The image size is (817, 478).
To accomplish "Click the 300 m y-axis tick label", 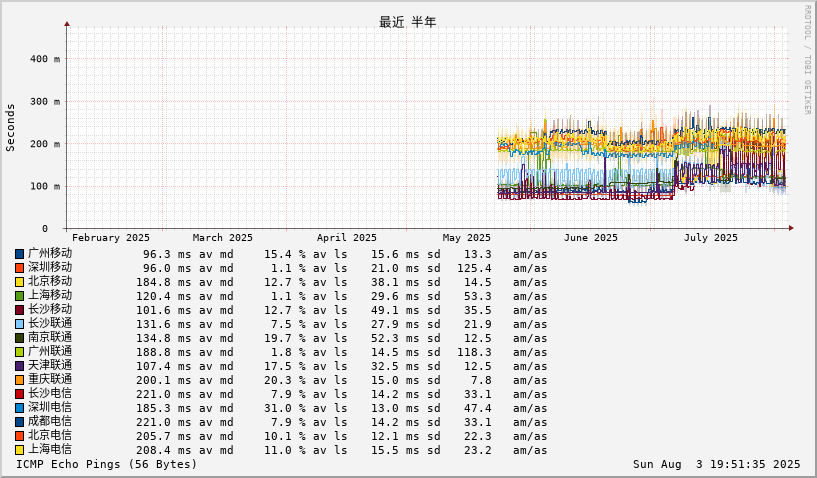I will tap(45, 102).
